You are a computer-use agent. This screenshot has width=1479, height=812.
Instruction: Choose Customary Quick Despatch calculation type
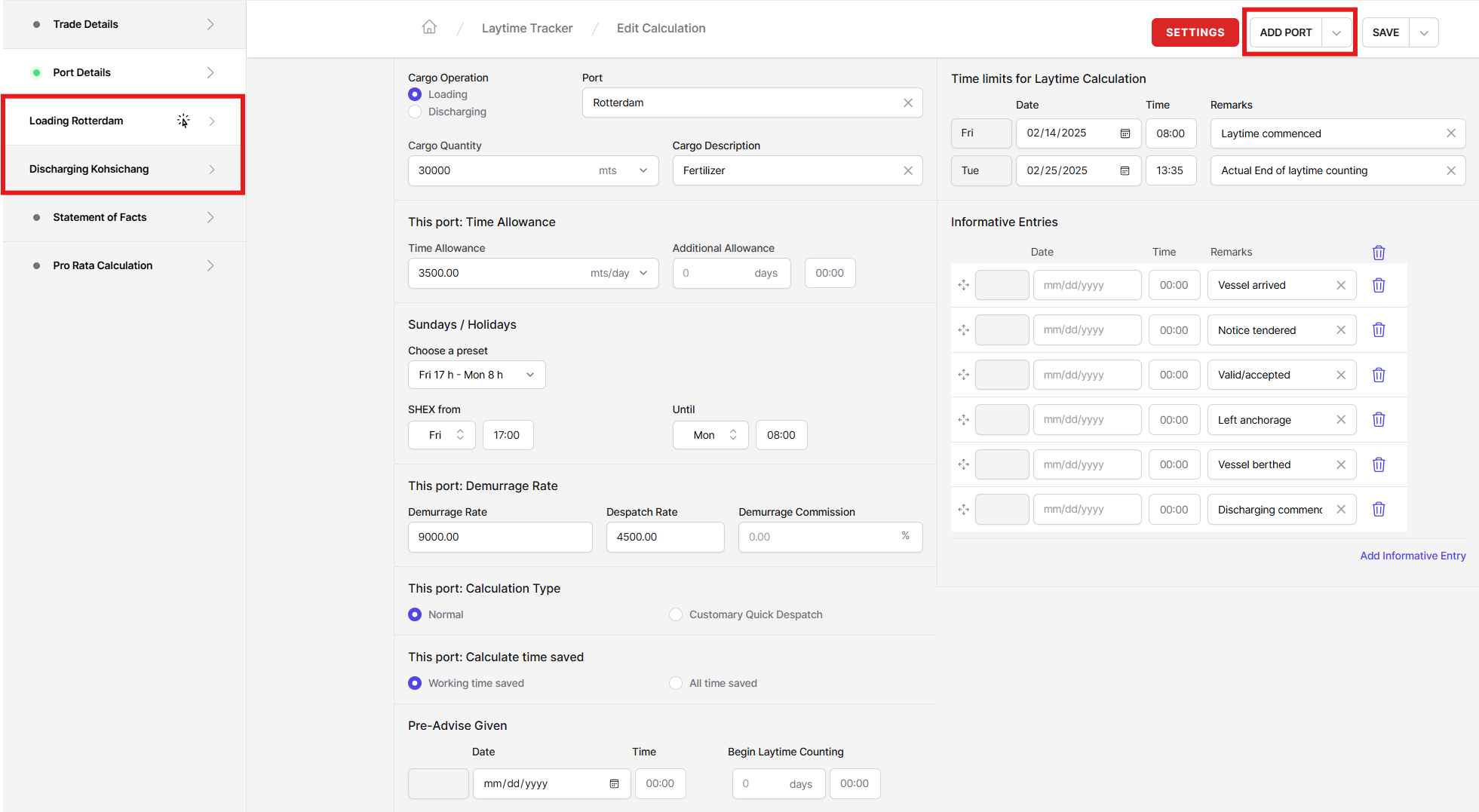tap(676, 614)
